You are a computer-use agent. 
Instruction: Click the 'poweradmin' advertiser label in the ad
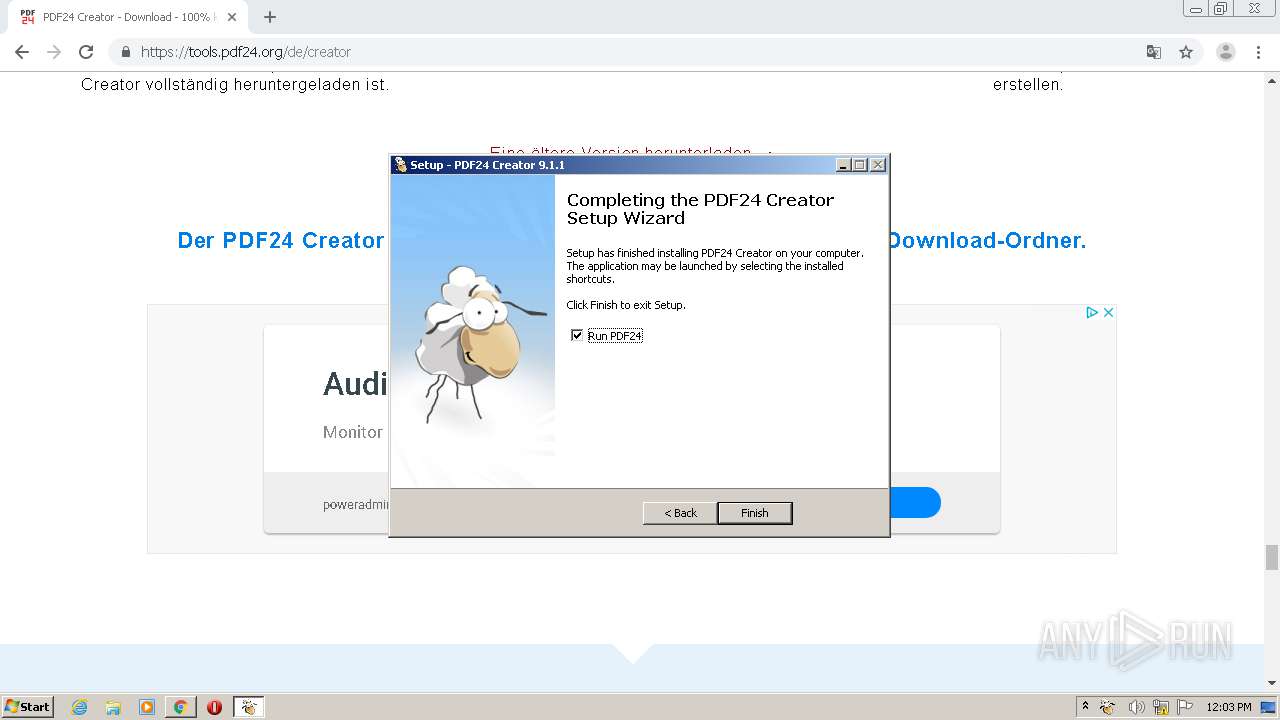coord(356,505)
